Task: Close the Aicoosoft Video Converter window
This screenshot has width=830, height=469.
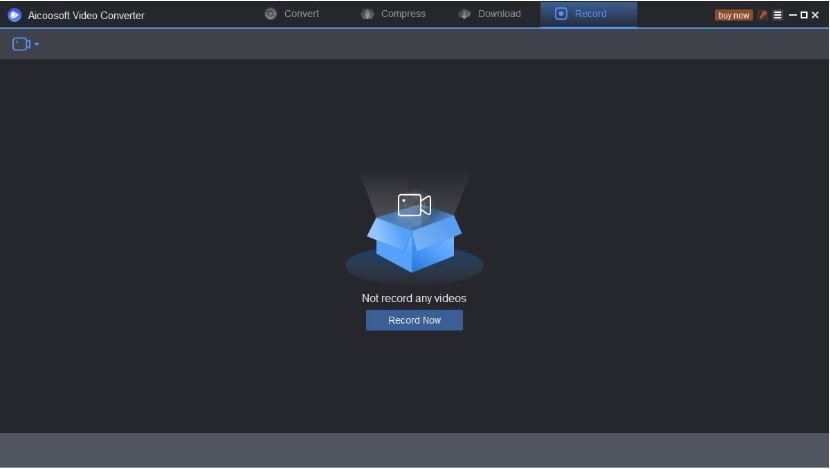Action: pyautogui.click(x=816, y=15)
